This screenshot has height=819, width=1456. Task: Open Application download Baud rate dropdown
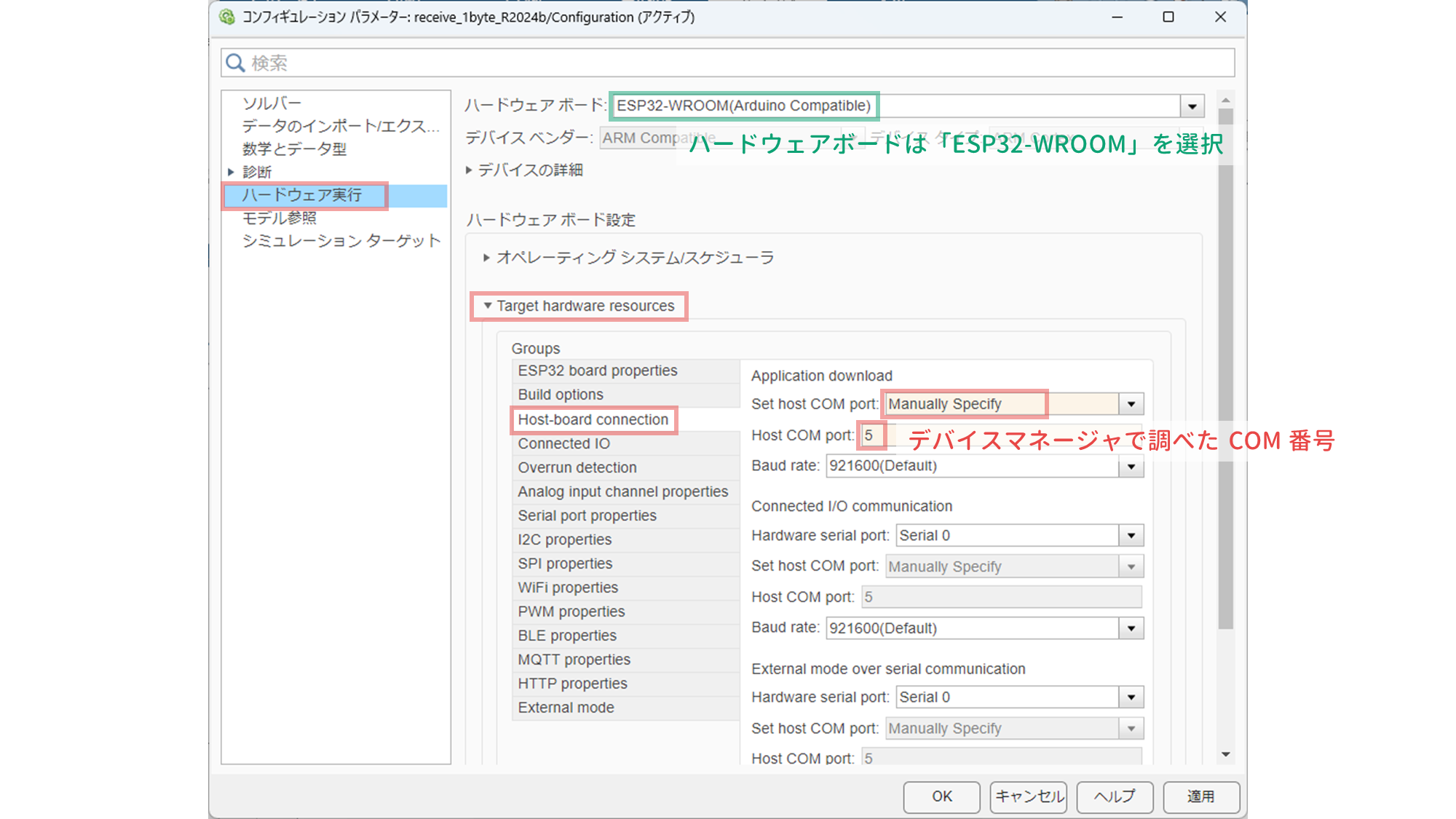click(x=1131, y=467)
